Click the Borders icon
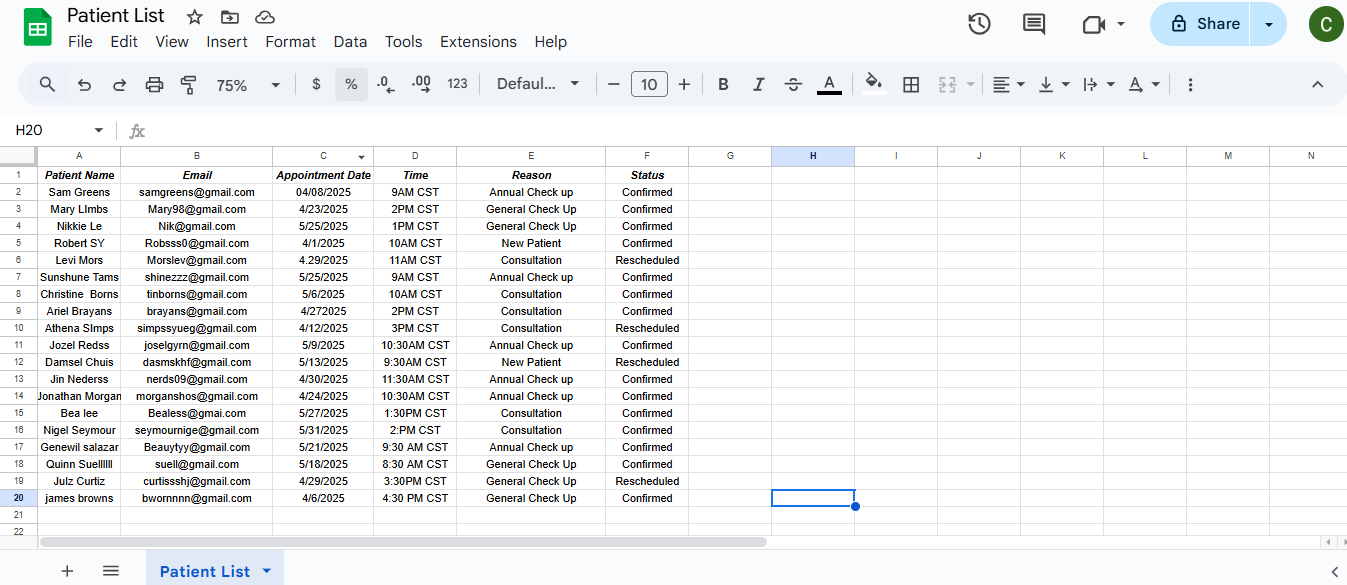The width and height of the screenshot is (1347, 585). [x=911, y=85]
